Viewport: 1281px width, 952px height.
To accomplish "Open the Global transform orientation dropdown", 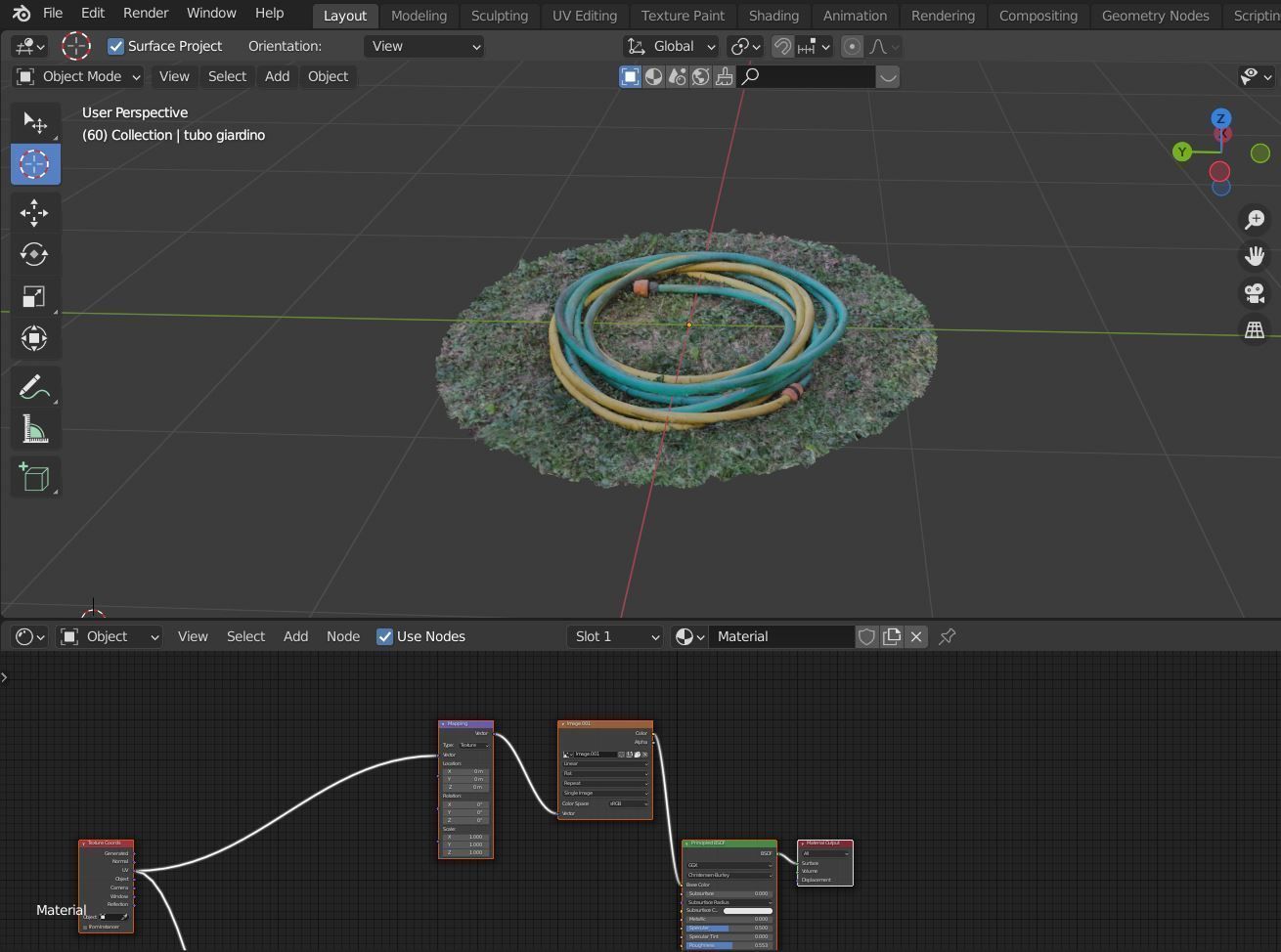I will [671, 46].
